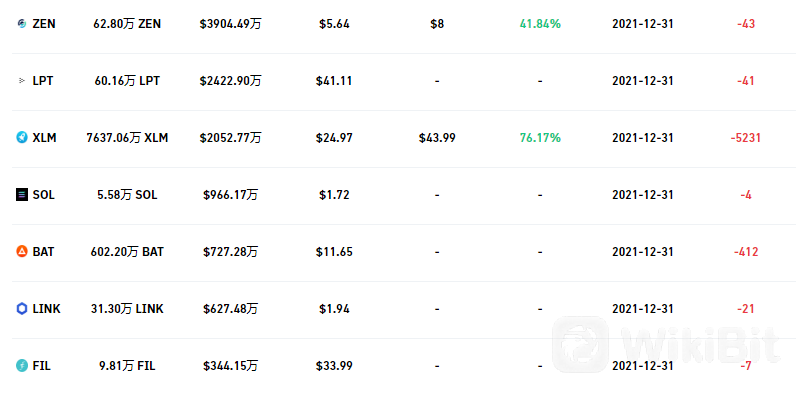796x393 pixels.
Task: Open the LINK token name link
Action: (x=46, y=309)
